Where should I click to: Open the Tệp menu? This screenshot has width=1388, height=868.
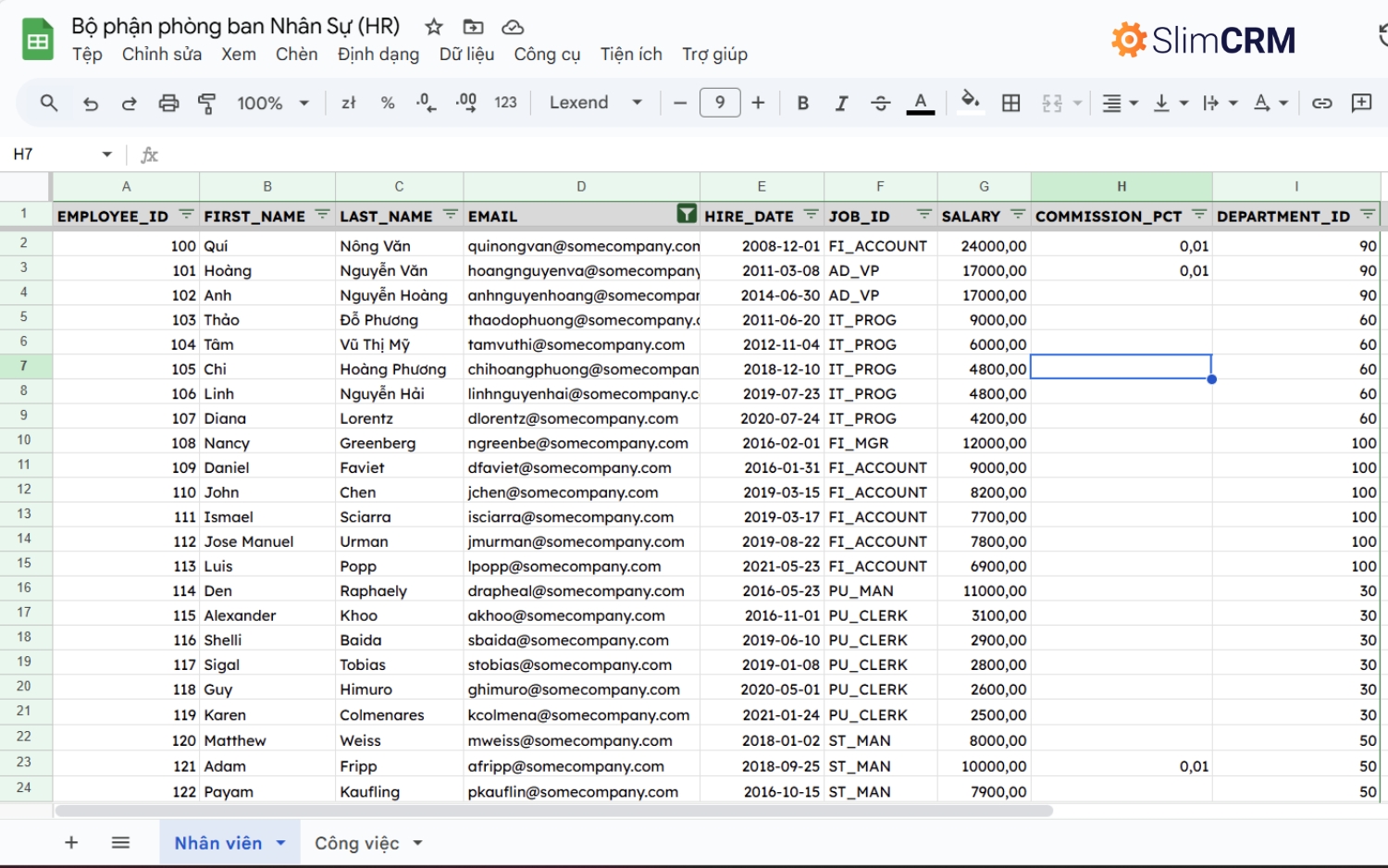[x=87, y=55]
